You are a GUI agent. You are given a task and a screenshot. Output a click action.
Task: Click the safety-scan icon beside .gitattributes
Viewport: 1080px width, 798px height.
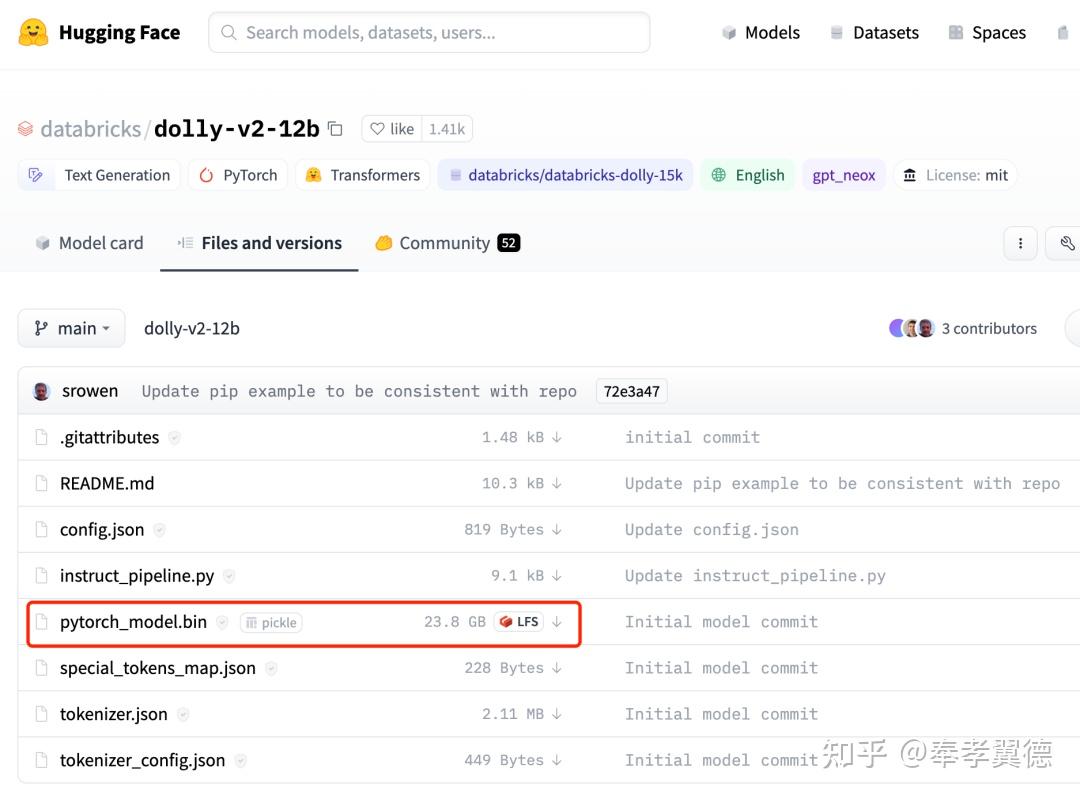(174, 438)
